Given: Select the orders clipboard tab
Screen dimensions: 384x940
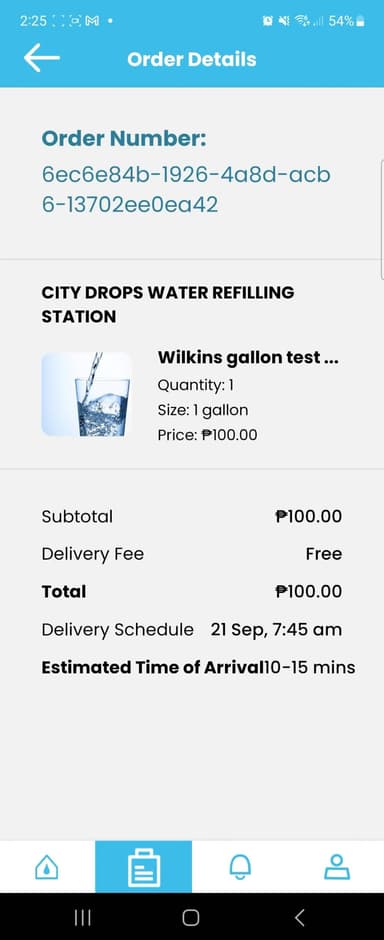Looking at the screenshot, I should click(x=144, y=867).
